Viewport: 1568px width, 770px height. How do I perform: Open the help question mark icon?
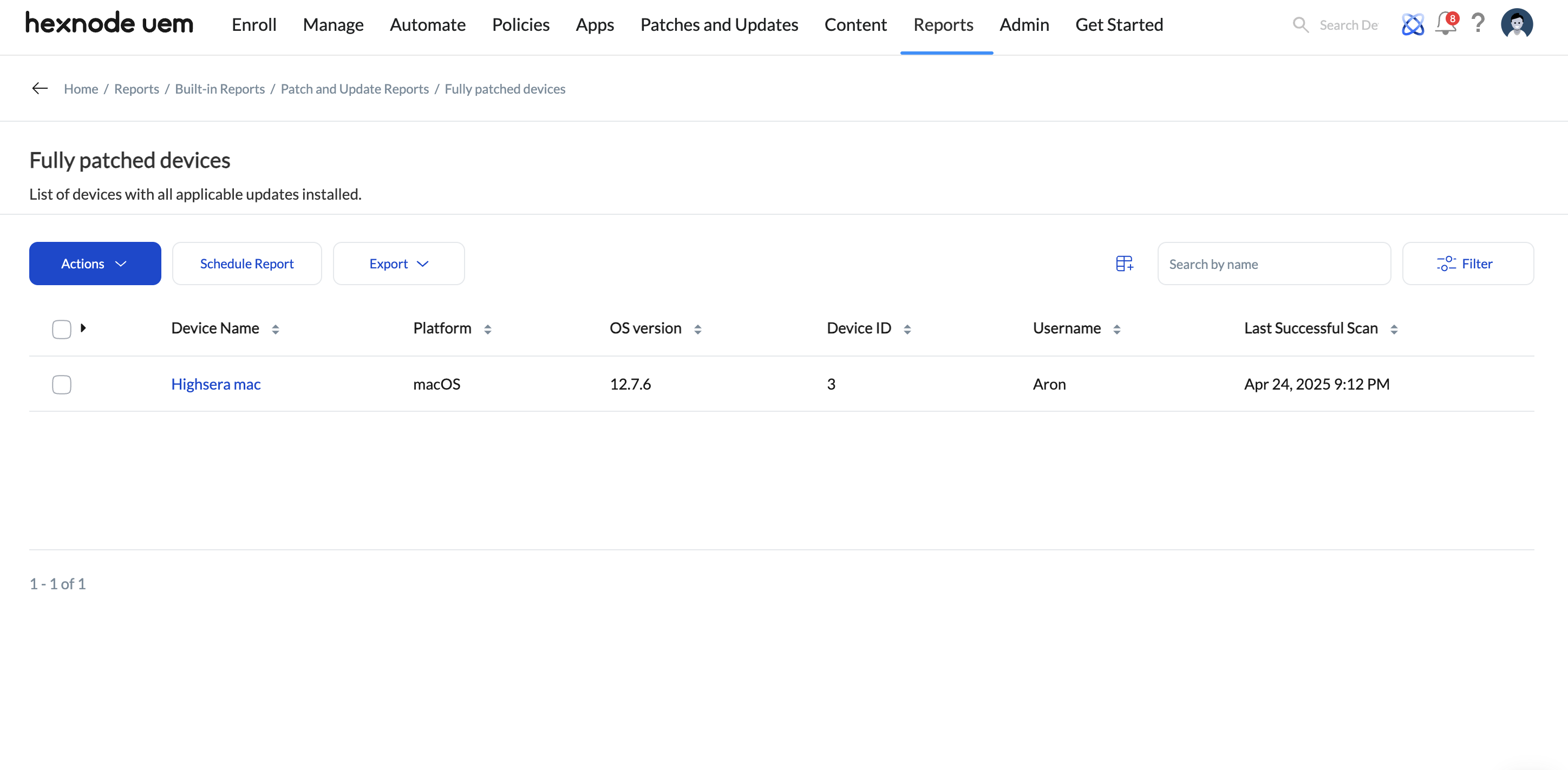point(1478,24)
